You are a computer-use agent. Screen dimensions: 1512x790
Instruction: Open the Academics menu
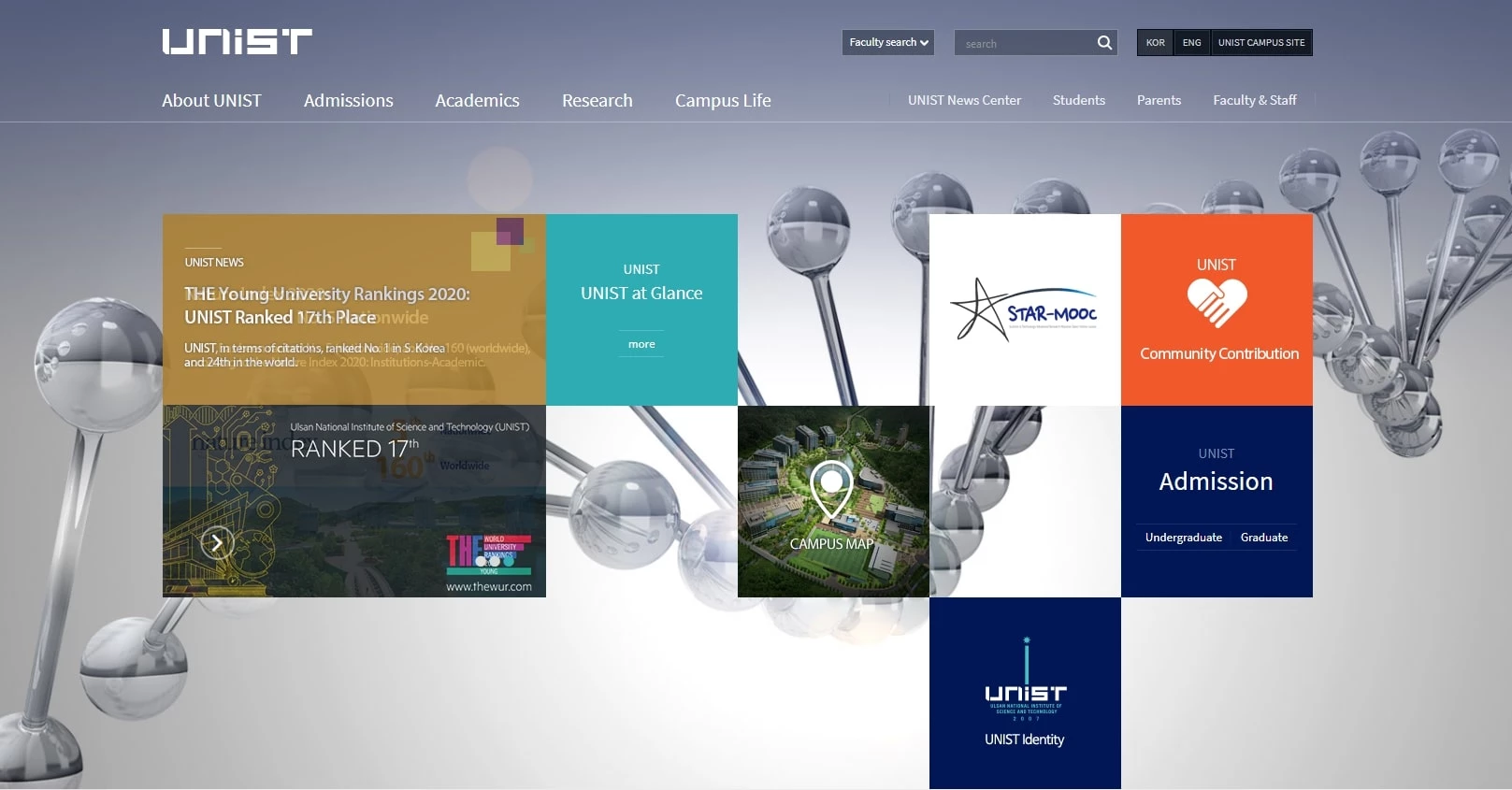(477, 100)
